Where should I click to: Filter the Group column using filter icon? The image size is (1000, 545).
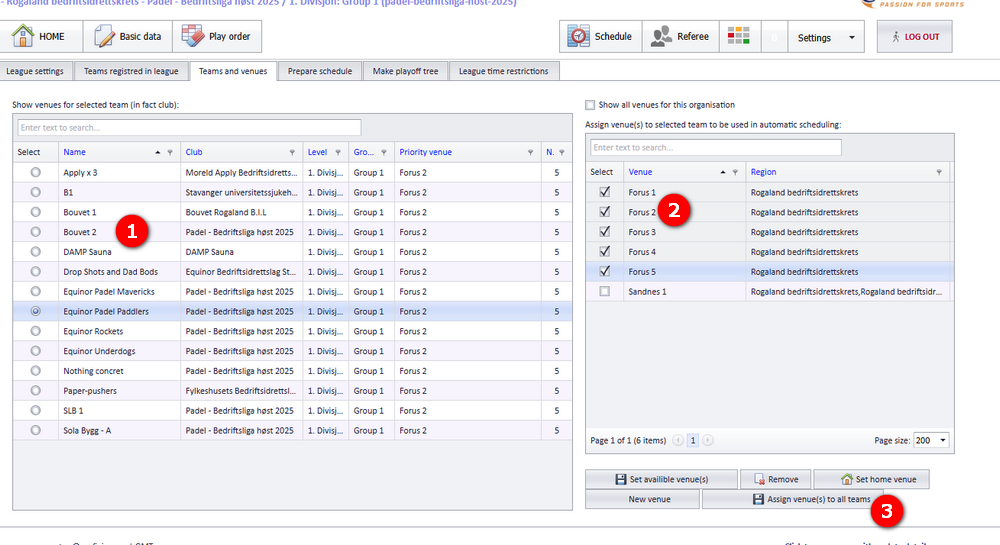(384, 152)
